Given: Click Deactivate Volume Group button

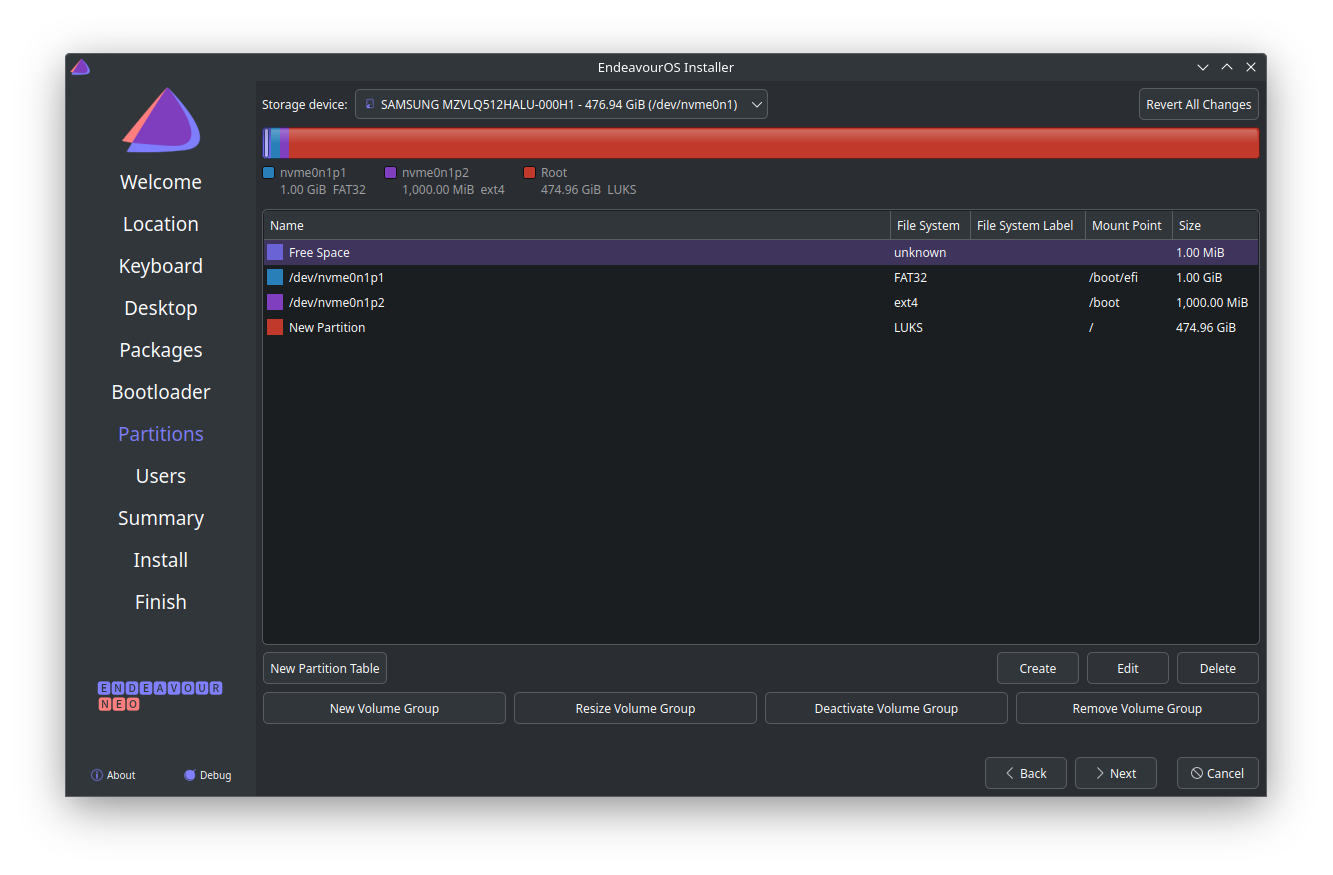Looking at the screenshot, I should tap(886, 708).
